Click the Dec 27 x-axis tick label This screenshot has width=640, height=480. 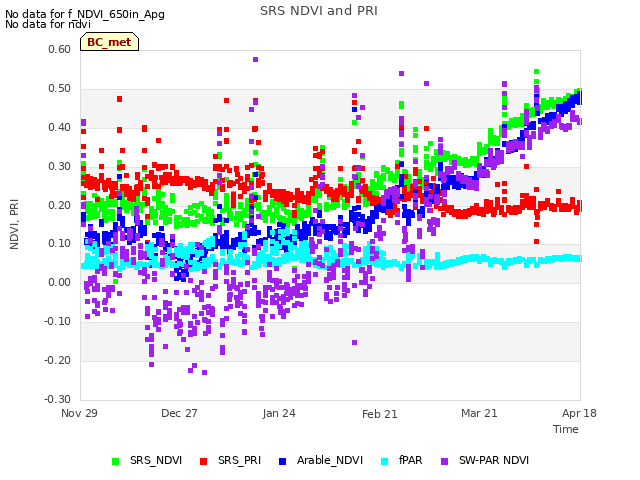click(x=179, y=413)
